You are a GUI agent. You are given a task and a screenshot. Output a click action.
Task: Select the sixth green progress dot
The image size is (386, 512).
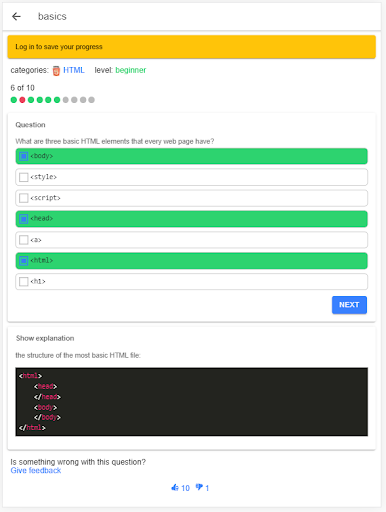[57, 100]
